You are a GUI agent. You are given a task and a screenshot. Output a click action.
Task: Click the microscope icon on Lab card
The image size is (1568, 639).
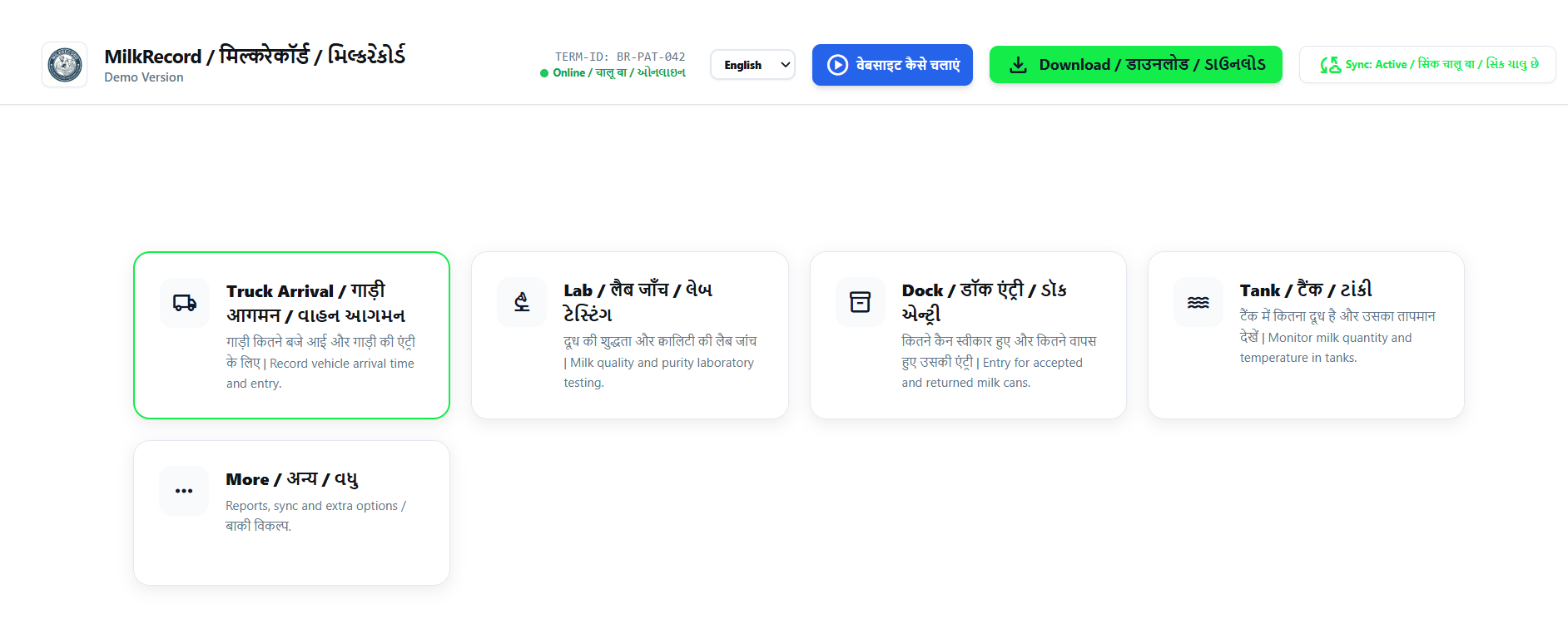[x=522, y=302]
